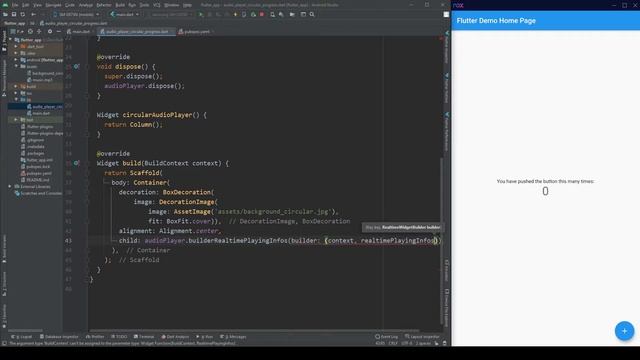Screen dimensions: 640x360
Task: Click the project panel settings gear icon
Action: pos(50,31)
